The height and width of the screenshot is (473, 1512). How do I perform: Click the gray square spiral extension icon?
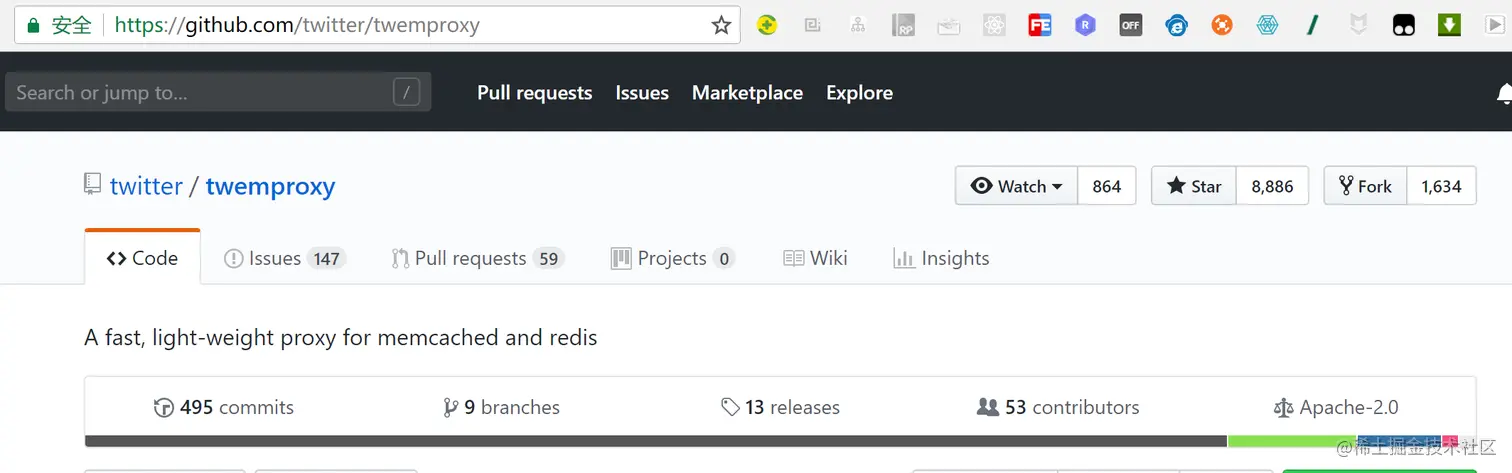[x=813, y=25]
